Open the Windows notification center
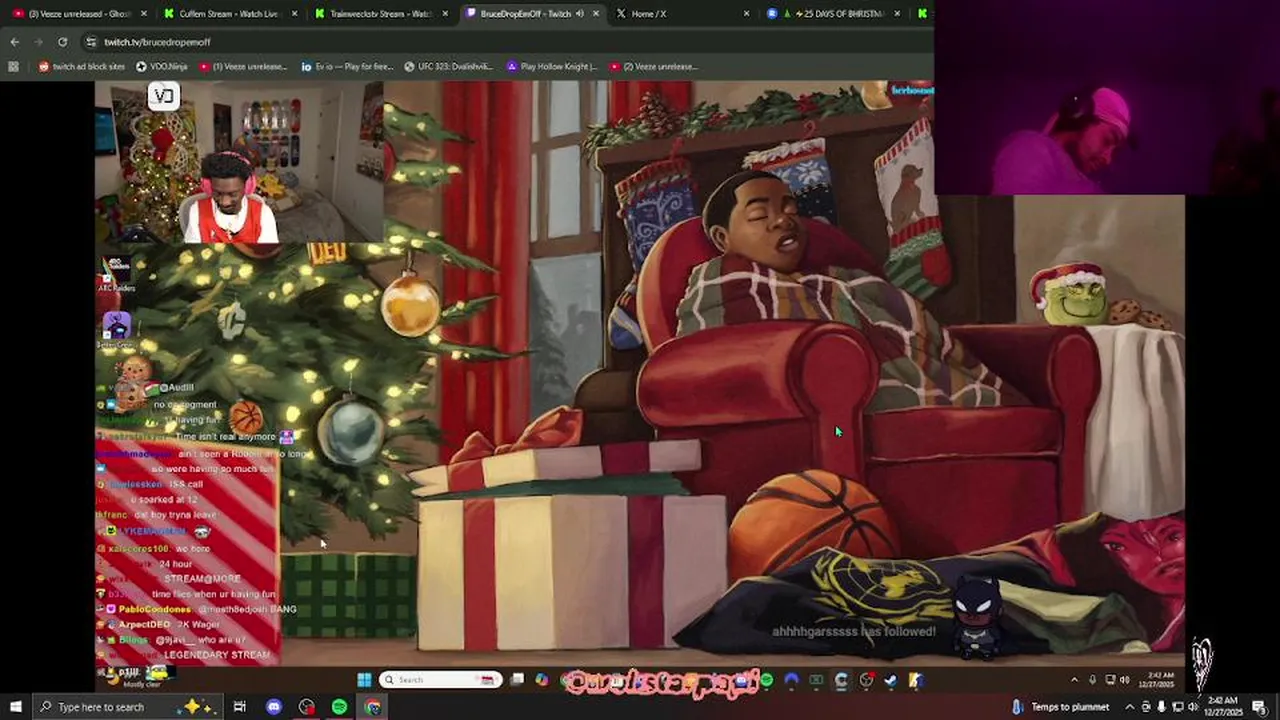The height and width of the screenshot is (720, 1280). (x=1259, y=707)
